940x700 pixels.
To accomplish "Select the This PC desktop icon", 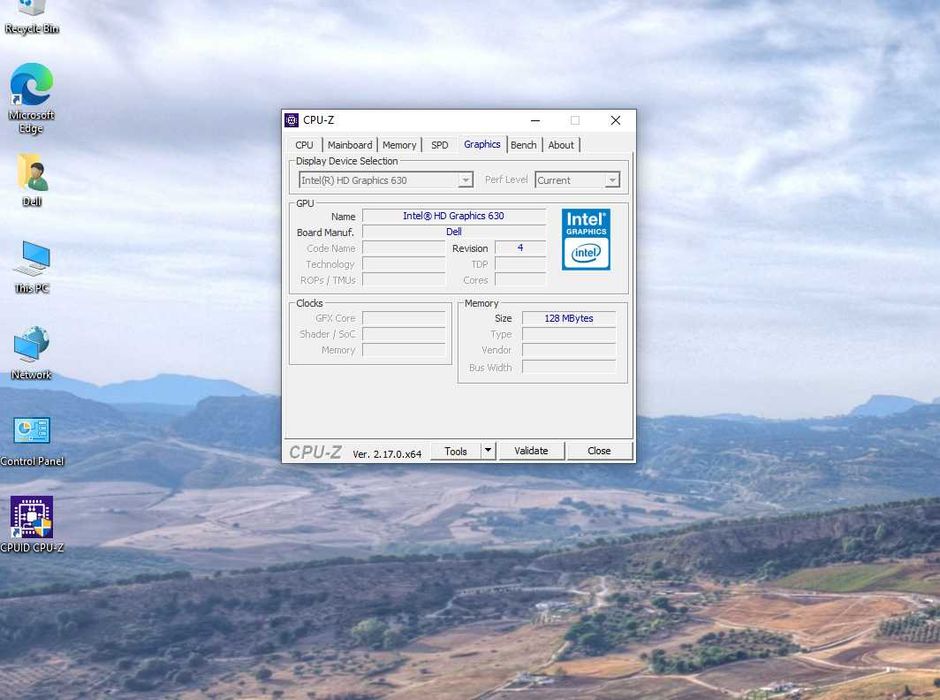I will pyautogui.click(x=32, y=266).
